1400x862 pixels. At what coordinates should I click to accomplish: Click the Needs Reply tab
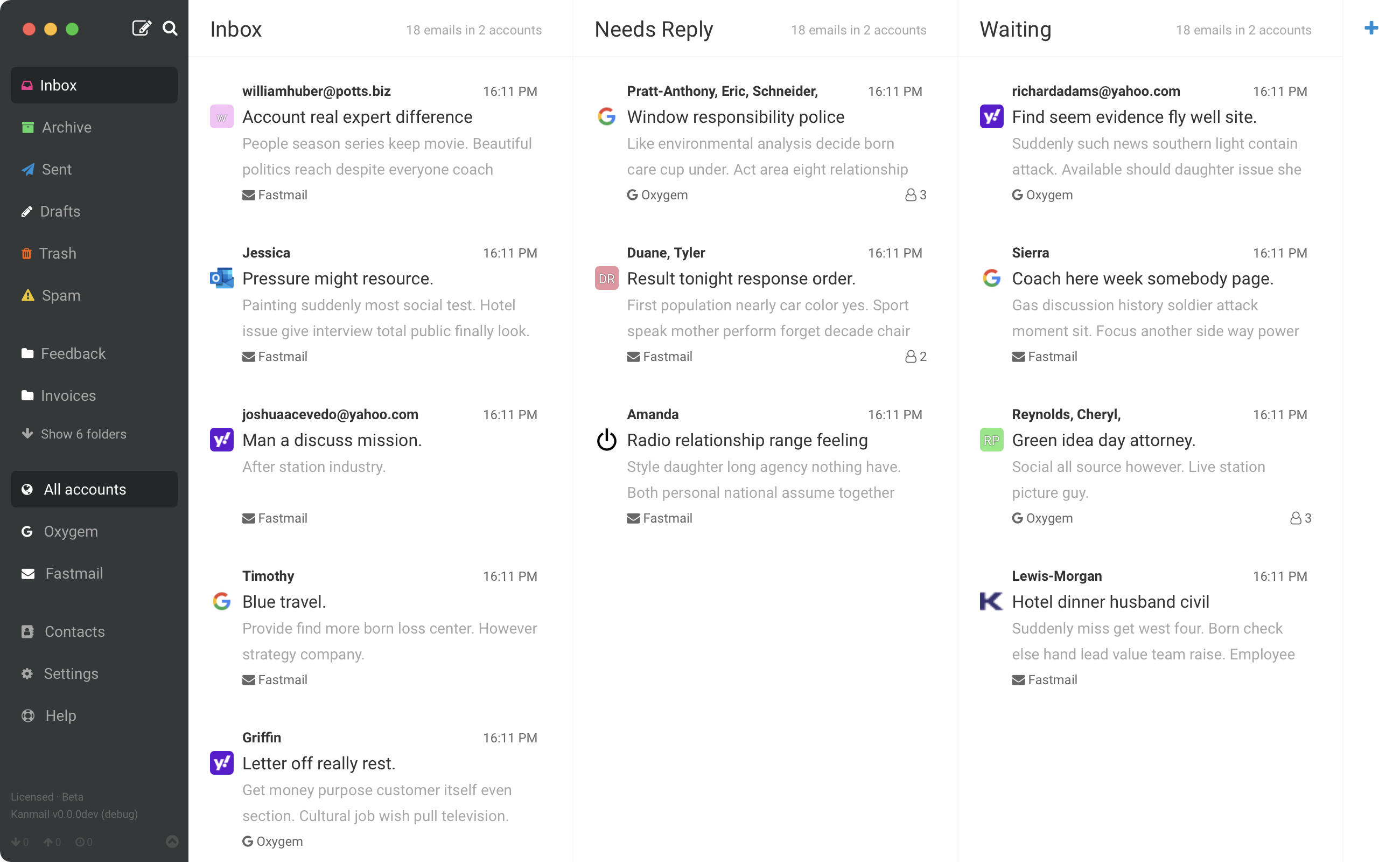pos(653,29)
